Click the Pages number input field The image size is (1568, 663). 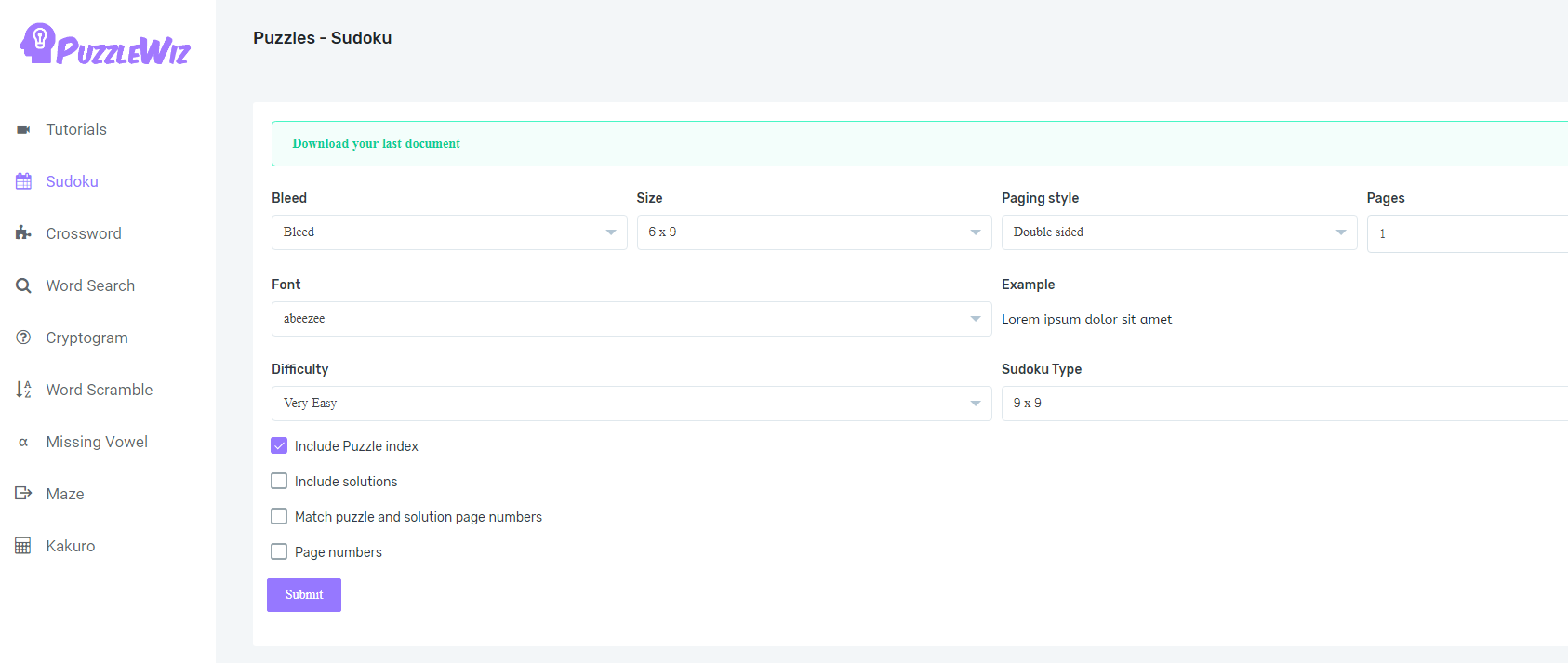1468,233
